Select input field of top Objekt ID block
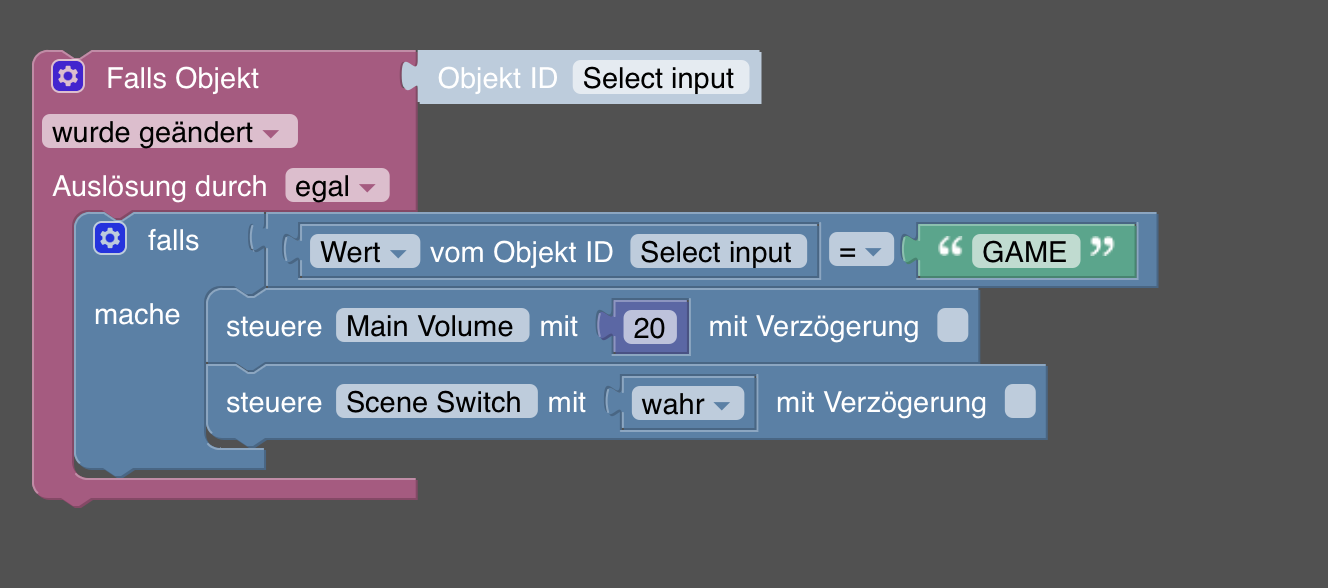1328x588 pixels. tap(659, 78)
